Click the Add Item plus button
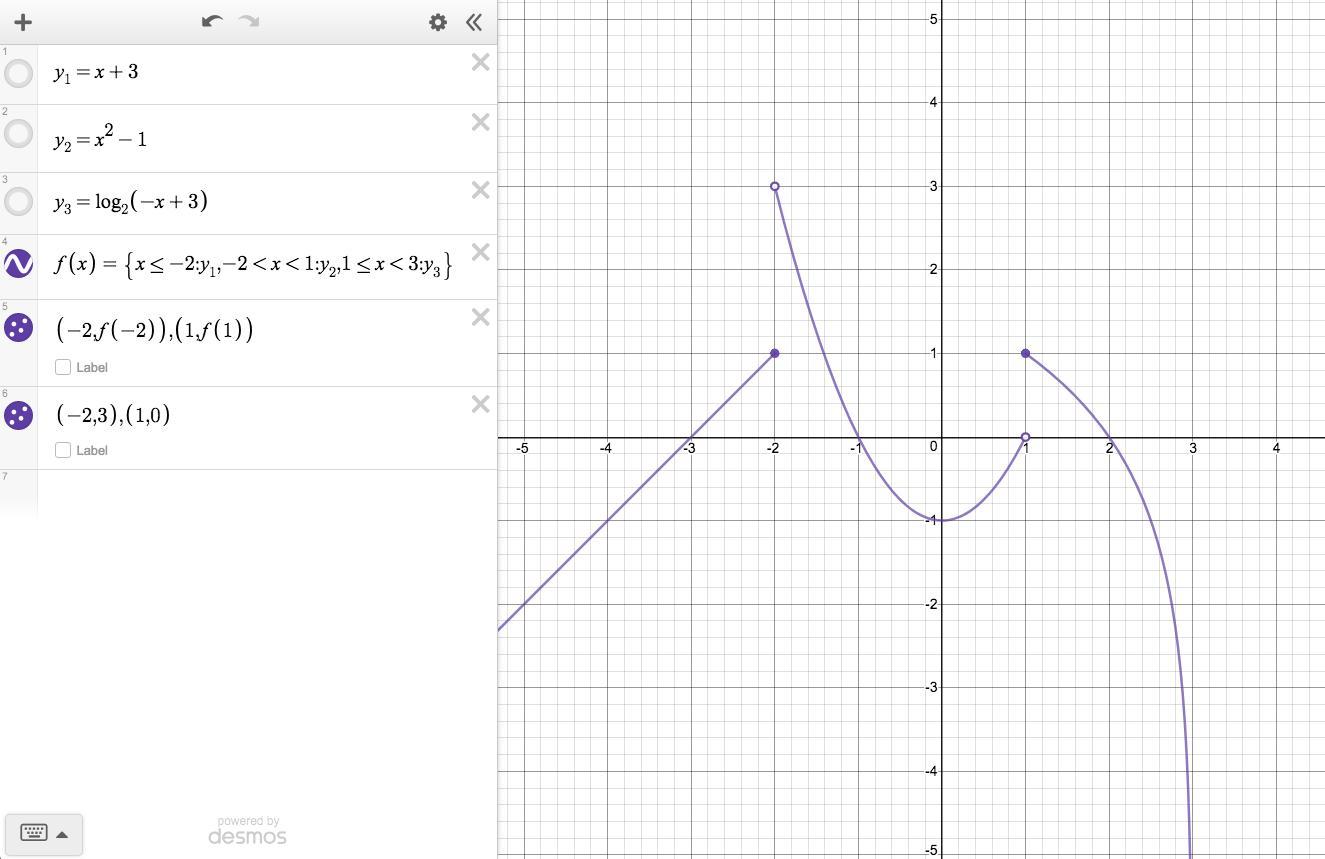The width and height of the screenshot is (1325, 859). pyautogui.click(x=23, y=22)
